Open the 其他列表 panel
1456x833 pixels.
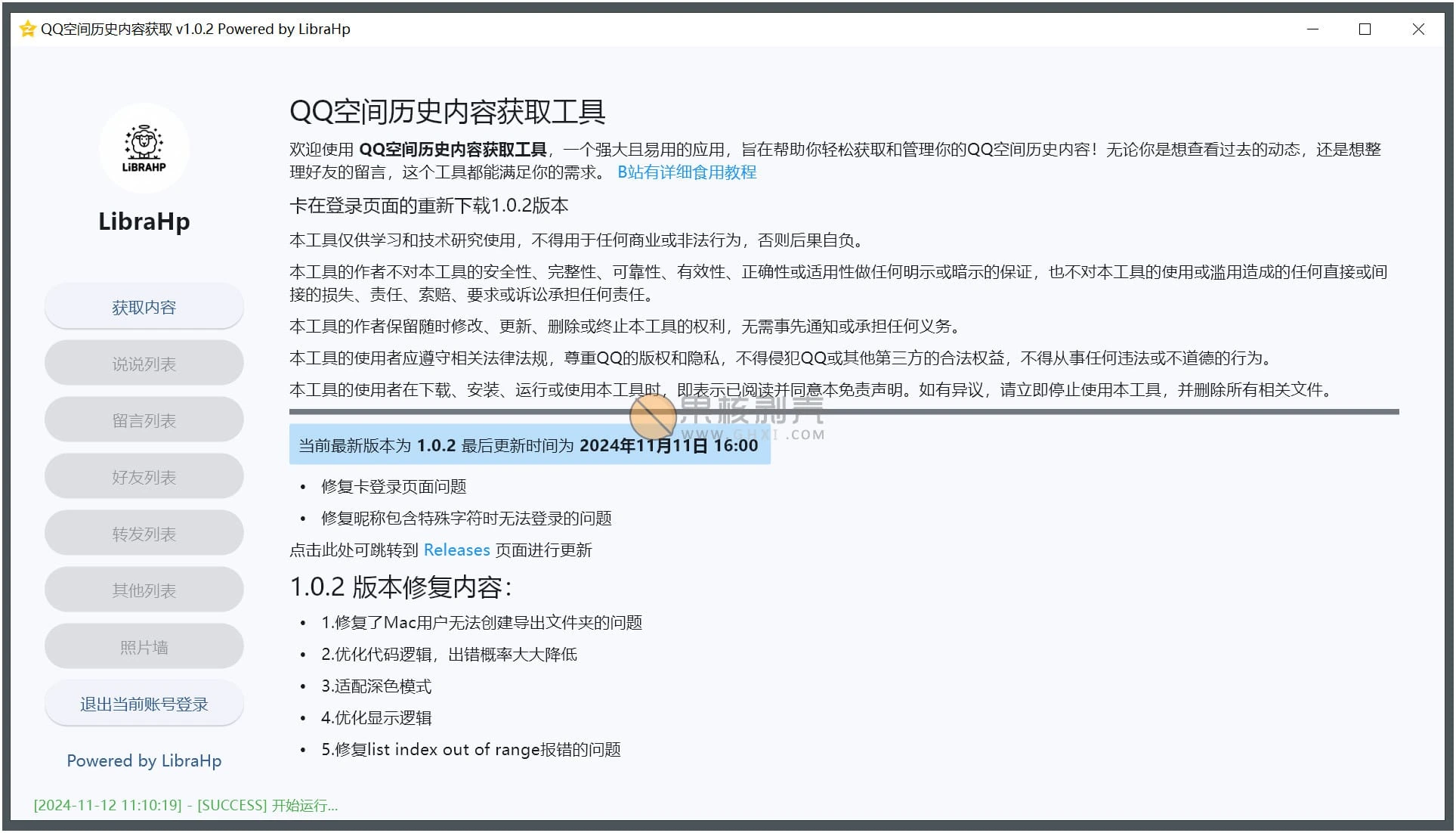[144, 590]
